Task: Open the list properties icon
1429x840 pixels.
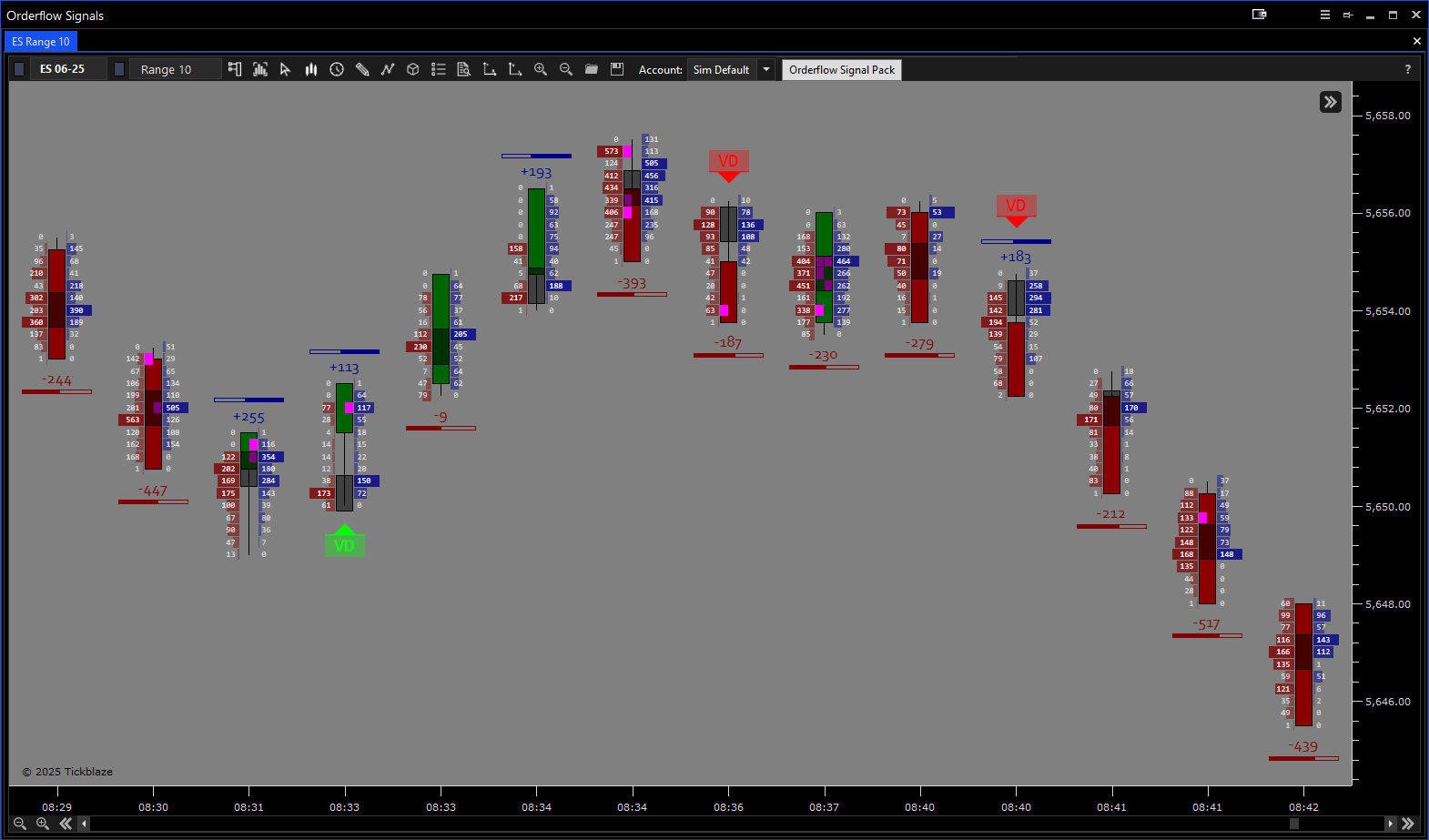Action: click(439, 69)
